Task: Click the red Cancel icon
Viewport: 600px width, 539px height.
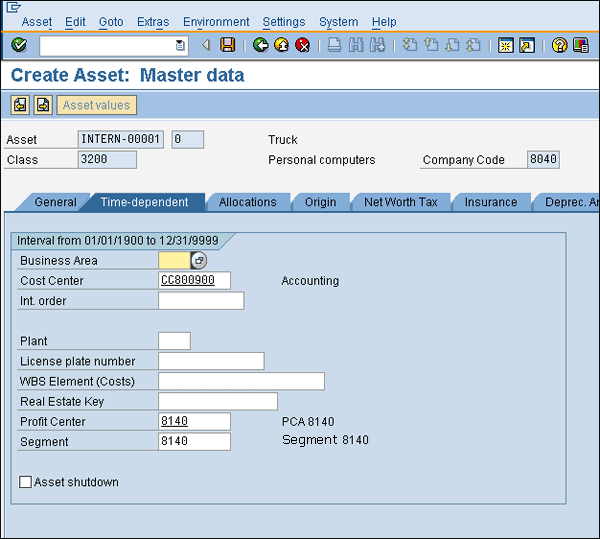Action: [302, 45]
